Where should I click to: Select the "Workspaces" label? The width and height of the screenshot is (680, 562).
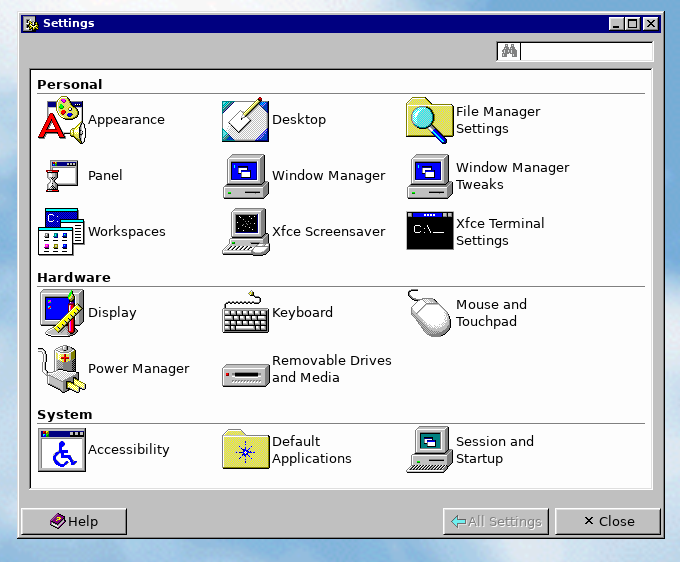[127, 232]
